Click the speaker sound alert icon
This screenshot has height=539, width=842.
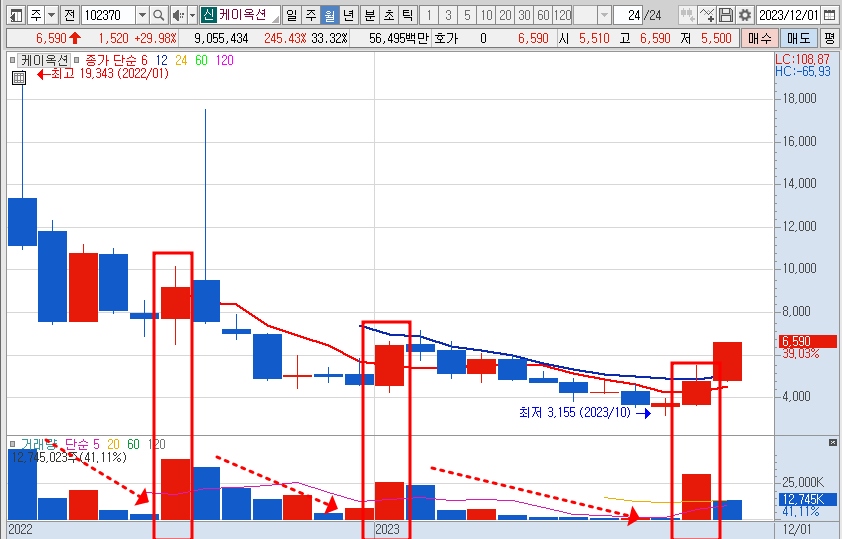click(x=178, y=15)
